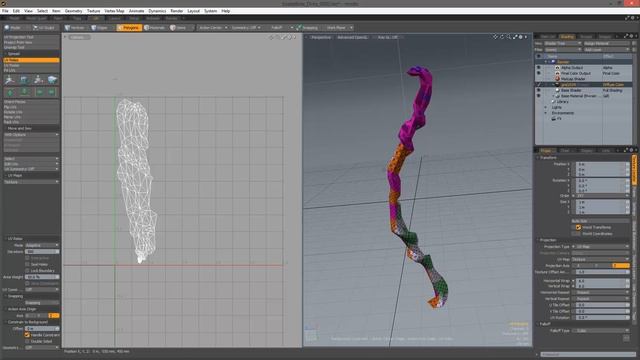Enable Seal Holes checkbox
Viewport: 640px width, 360px height.
tap(27, 264)
